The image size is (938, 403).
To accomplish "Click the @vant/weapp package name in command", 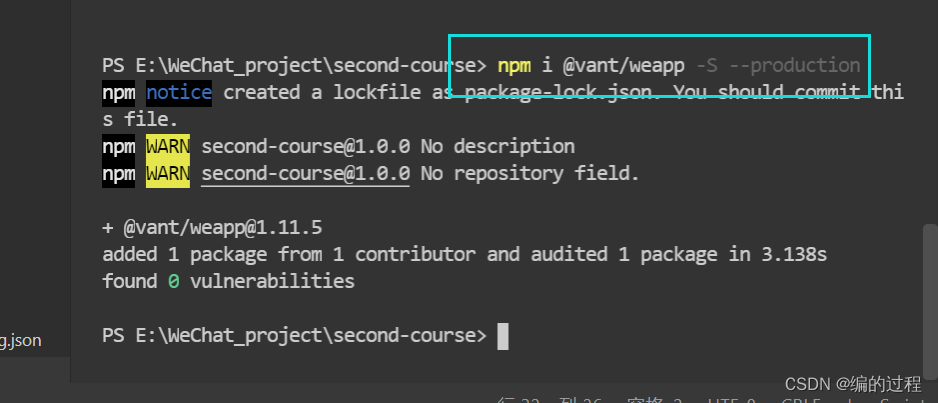I will (x=624, y=65).
